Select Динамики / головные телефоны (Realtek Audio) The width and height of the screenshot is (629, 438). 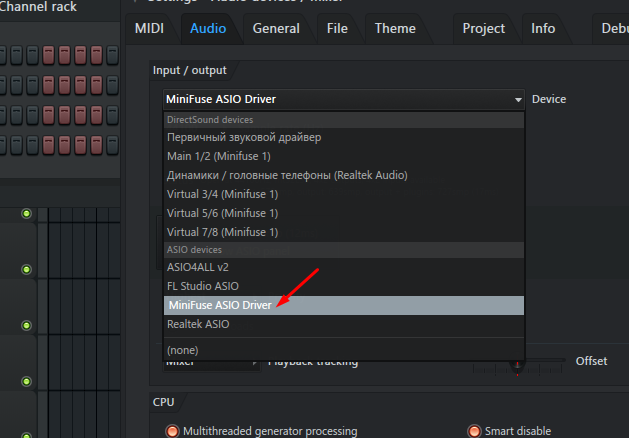(x=343, y=175)
